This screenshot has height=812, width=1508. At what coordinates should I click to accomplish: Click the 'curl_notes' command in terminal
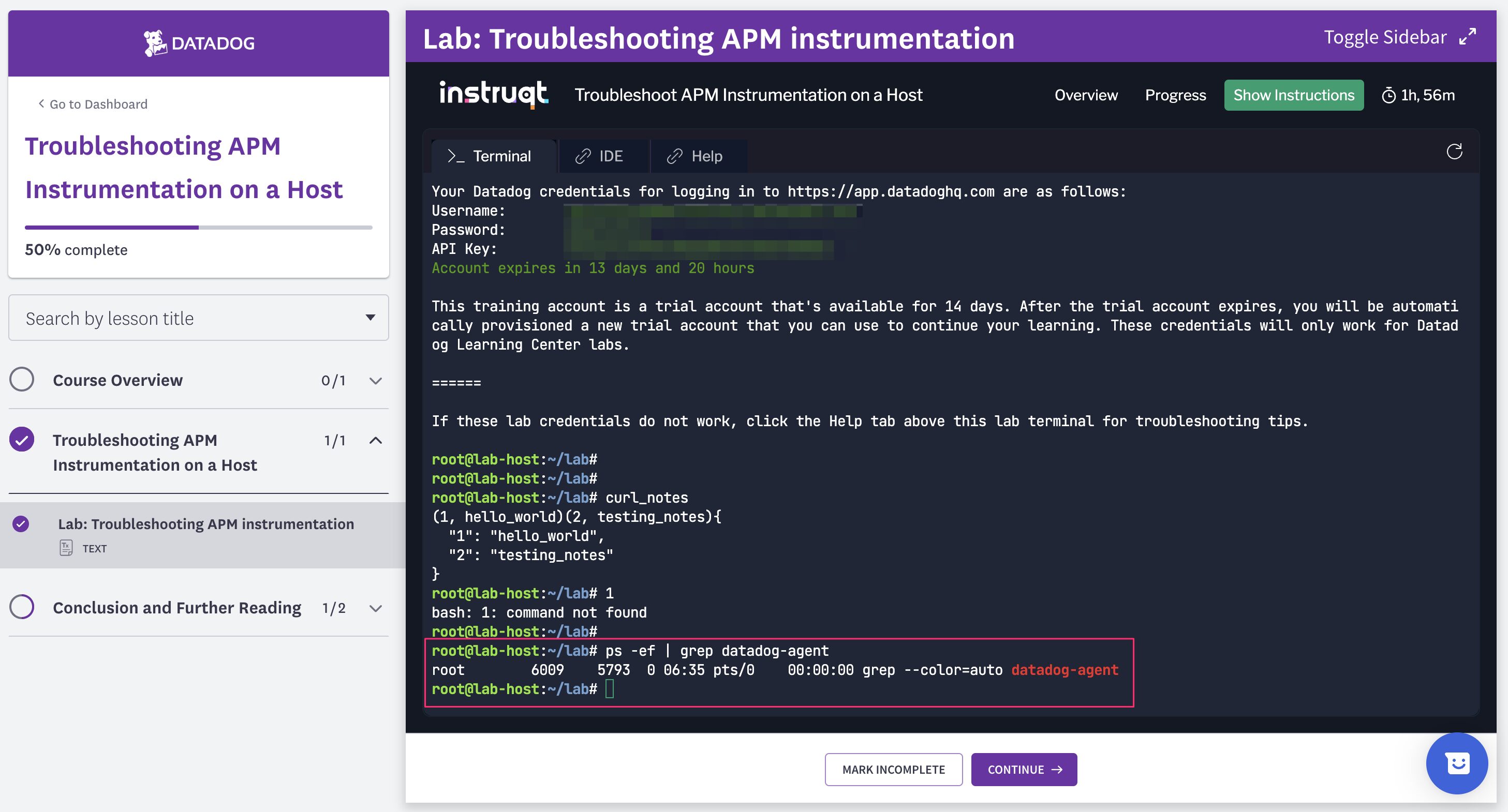click(x=647, y=498)
